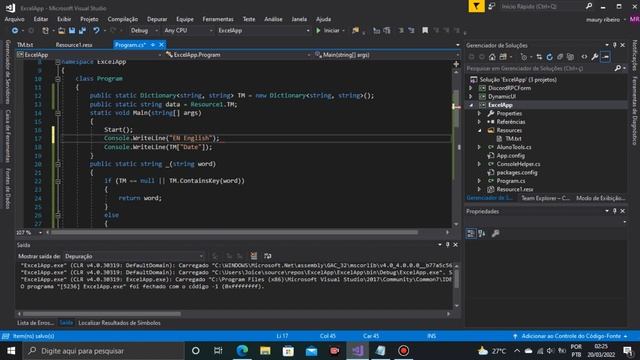Open the ExcelApp startup project dropdown
The image size is (640, 360).
click(263, 31)
